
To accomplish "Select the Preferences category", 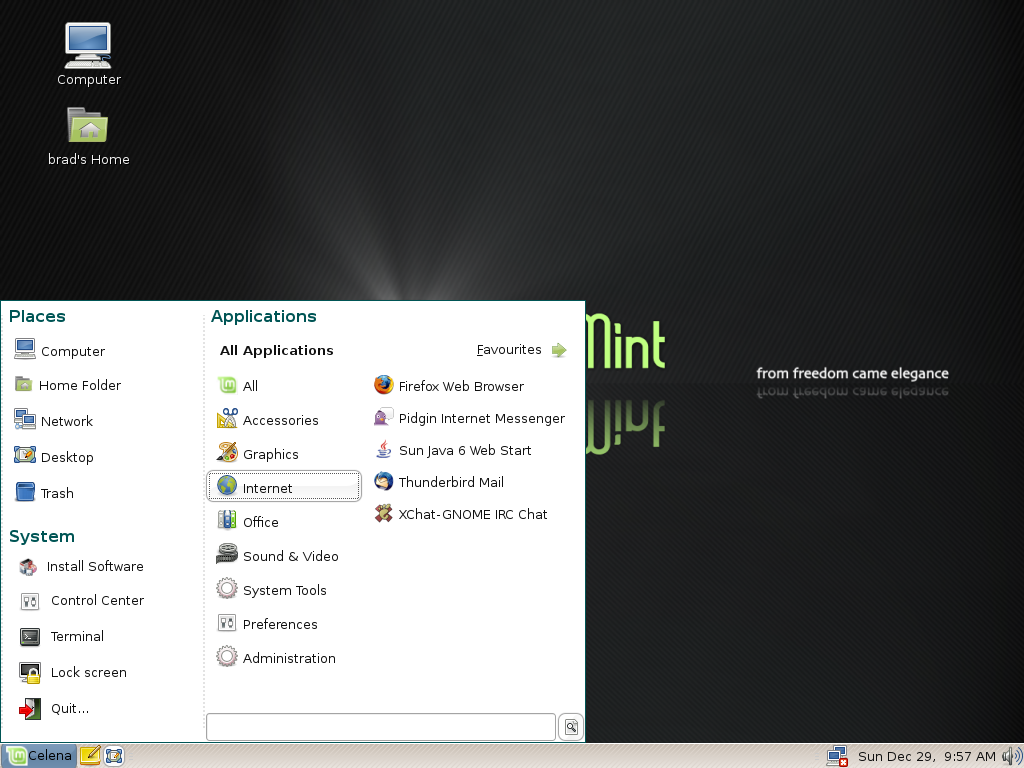I will (283, 623).
